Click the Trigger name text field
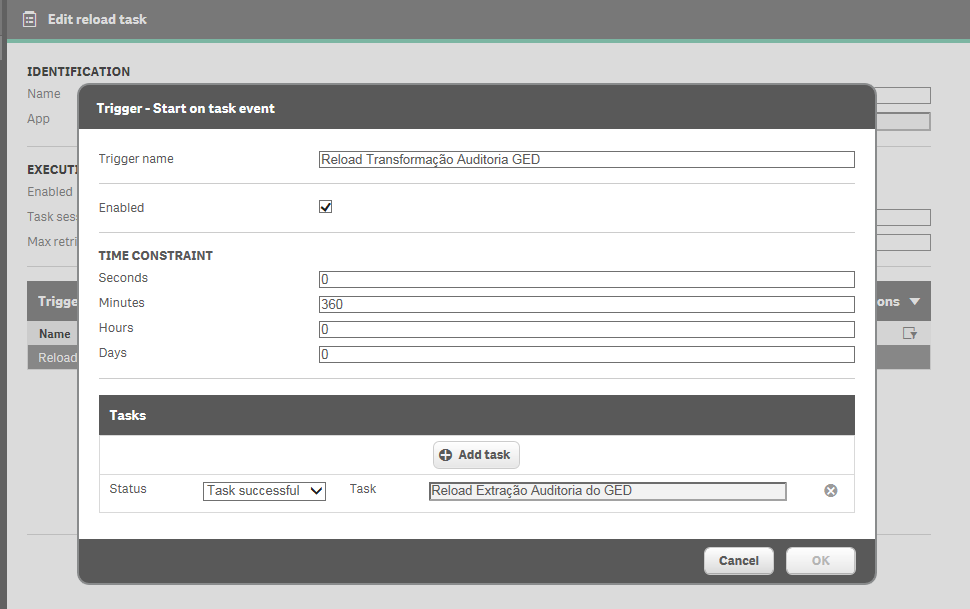Screen dimensions: 970x609 point(587,159)
